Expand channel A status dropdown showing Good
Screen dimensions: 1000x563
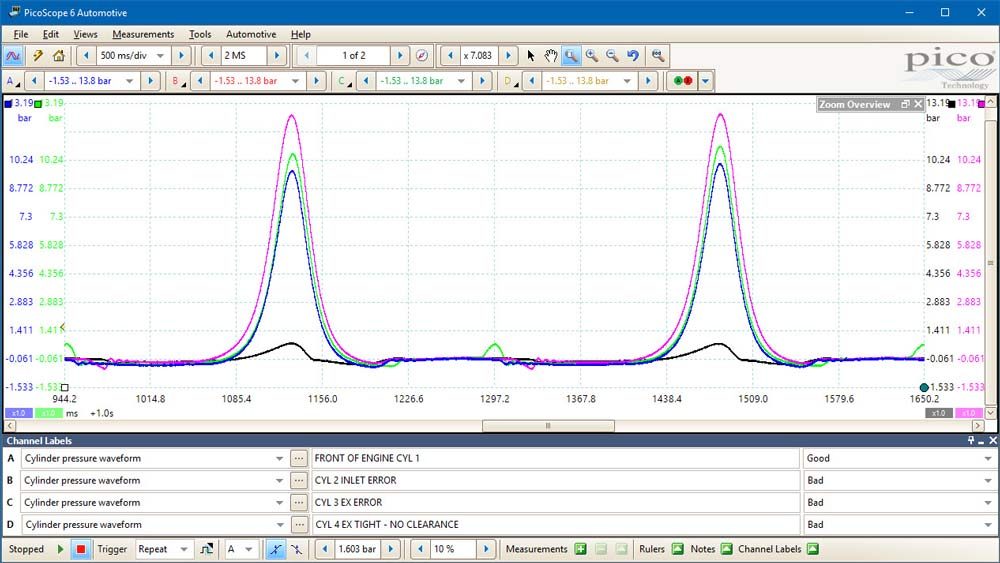tap(988, 458)
